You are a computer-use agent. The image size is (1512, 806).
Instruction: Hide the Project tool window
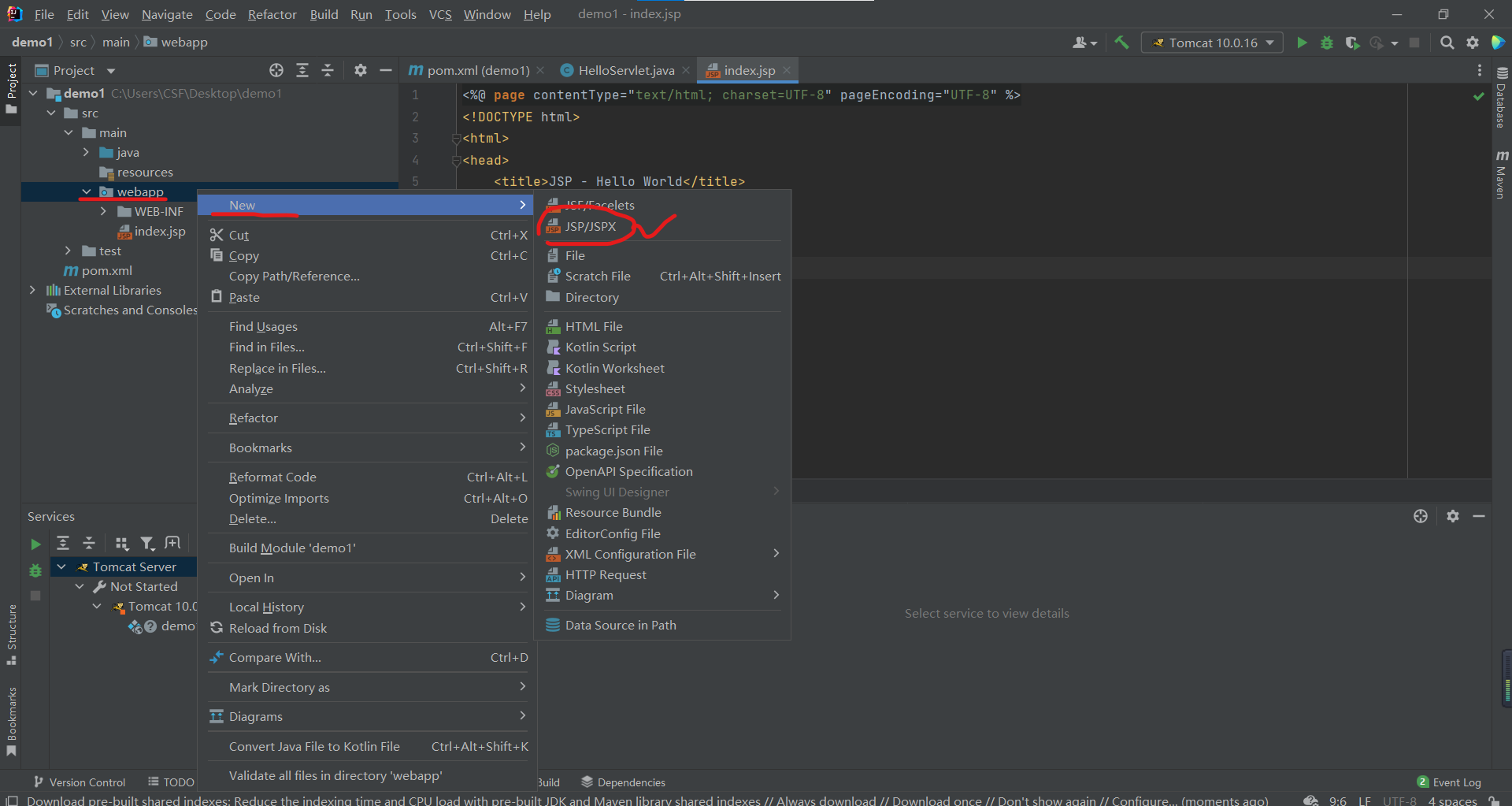(x=386, y=70)
